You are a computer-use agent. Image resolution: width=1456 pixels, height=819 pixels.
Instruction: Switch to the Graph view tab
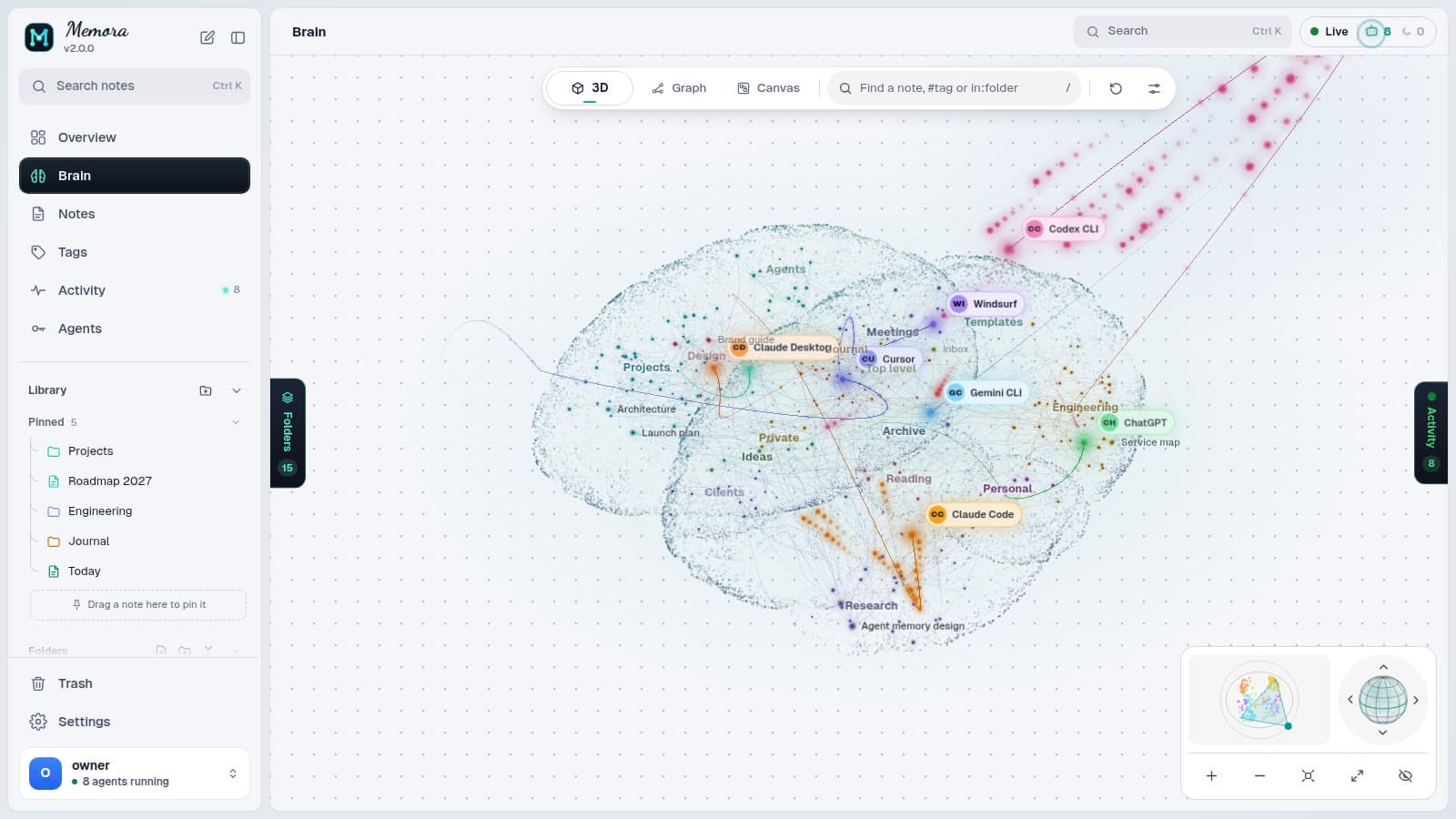[x=679, y=88]
